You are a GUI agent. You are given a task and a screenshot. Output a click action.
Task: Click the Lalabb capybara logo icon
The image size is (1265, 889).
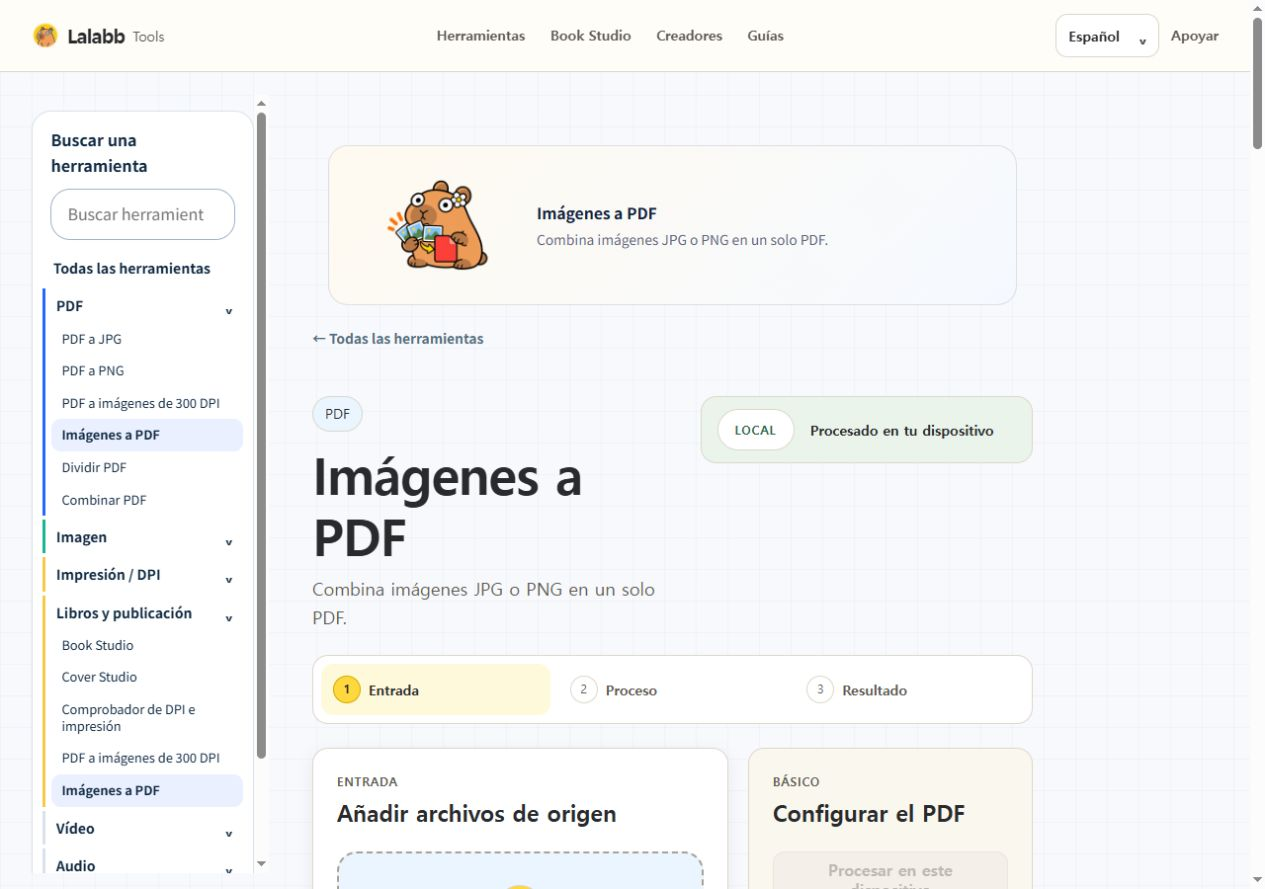point(45,36)
